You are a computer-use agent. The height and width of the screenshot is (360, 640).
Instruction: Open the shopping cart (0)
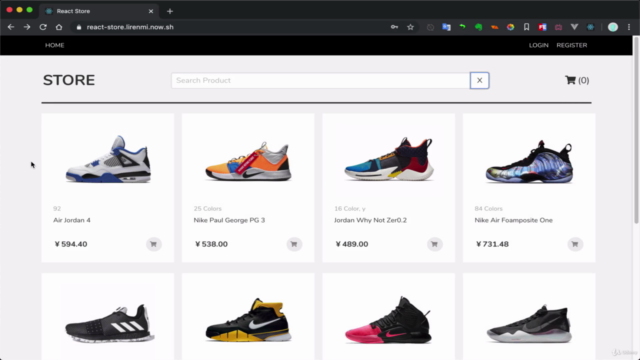(x=577, y=80)
